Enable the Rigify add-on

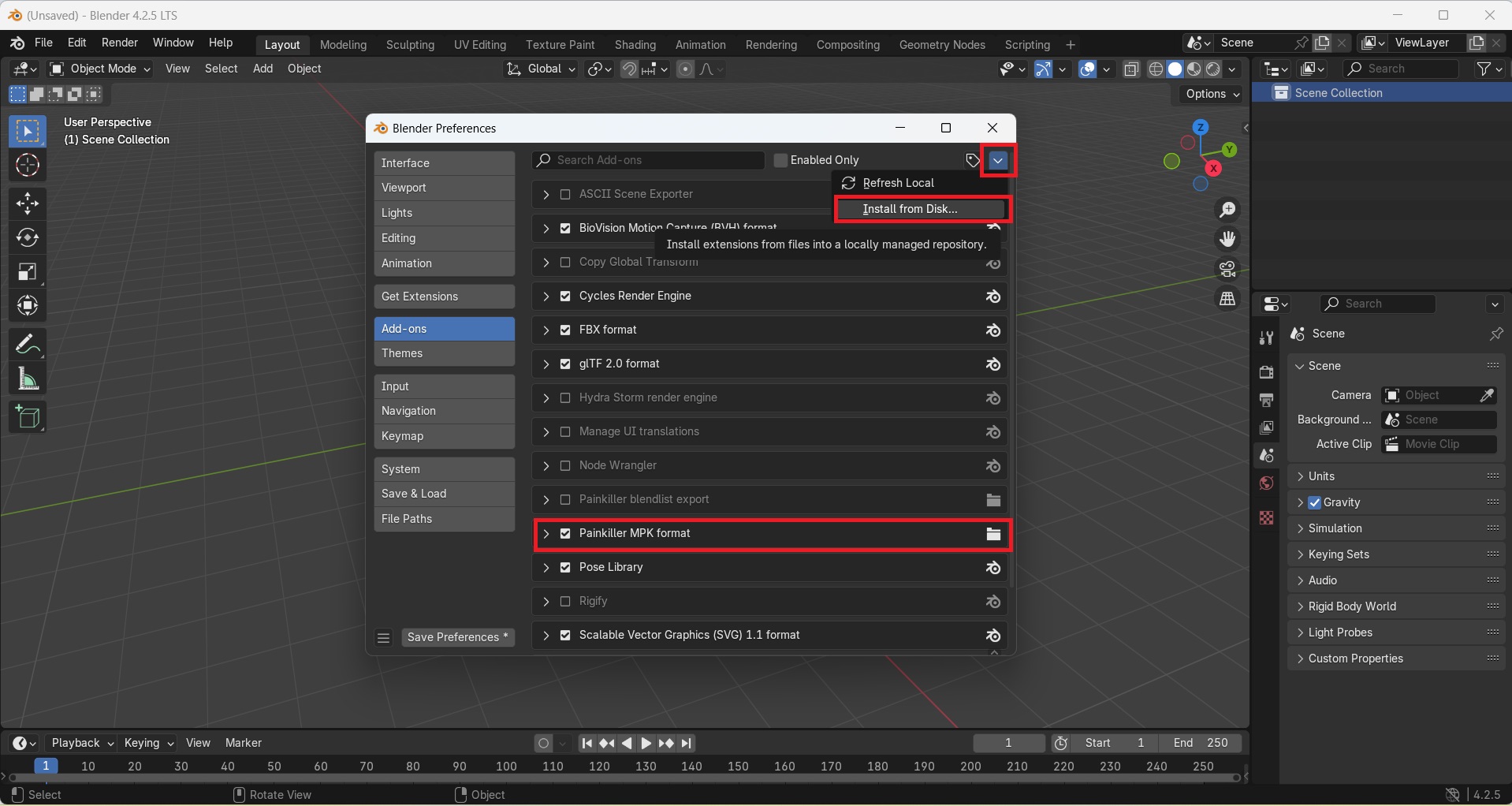pyautogui.click(x=565, y=602)
